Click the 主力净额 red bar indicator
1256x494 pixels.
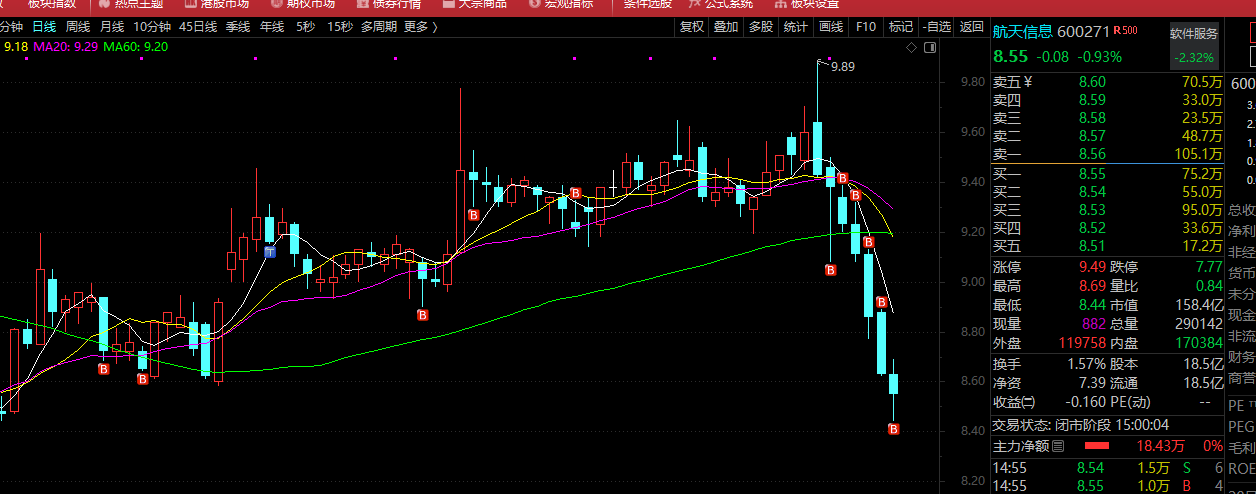[x=1098, y=445]
